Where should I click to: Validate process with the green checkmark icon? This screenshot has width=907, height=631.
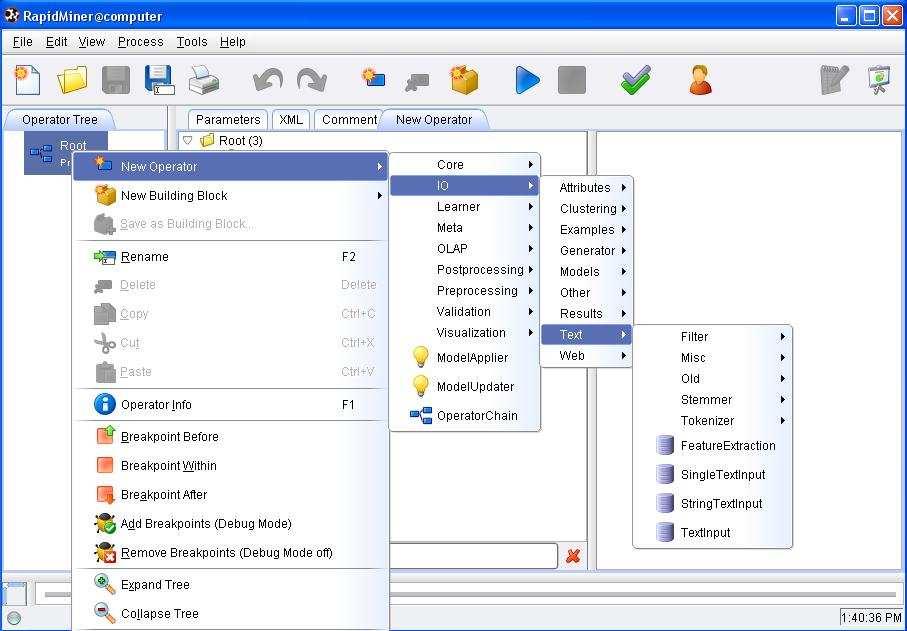click(x=636, y=80)
